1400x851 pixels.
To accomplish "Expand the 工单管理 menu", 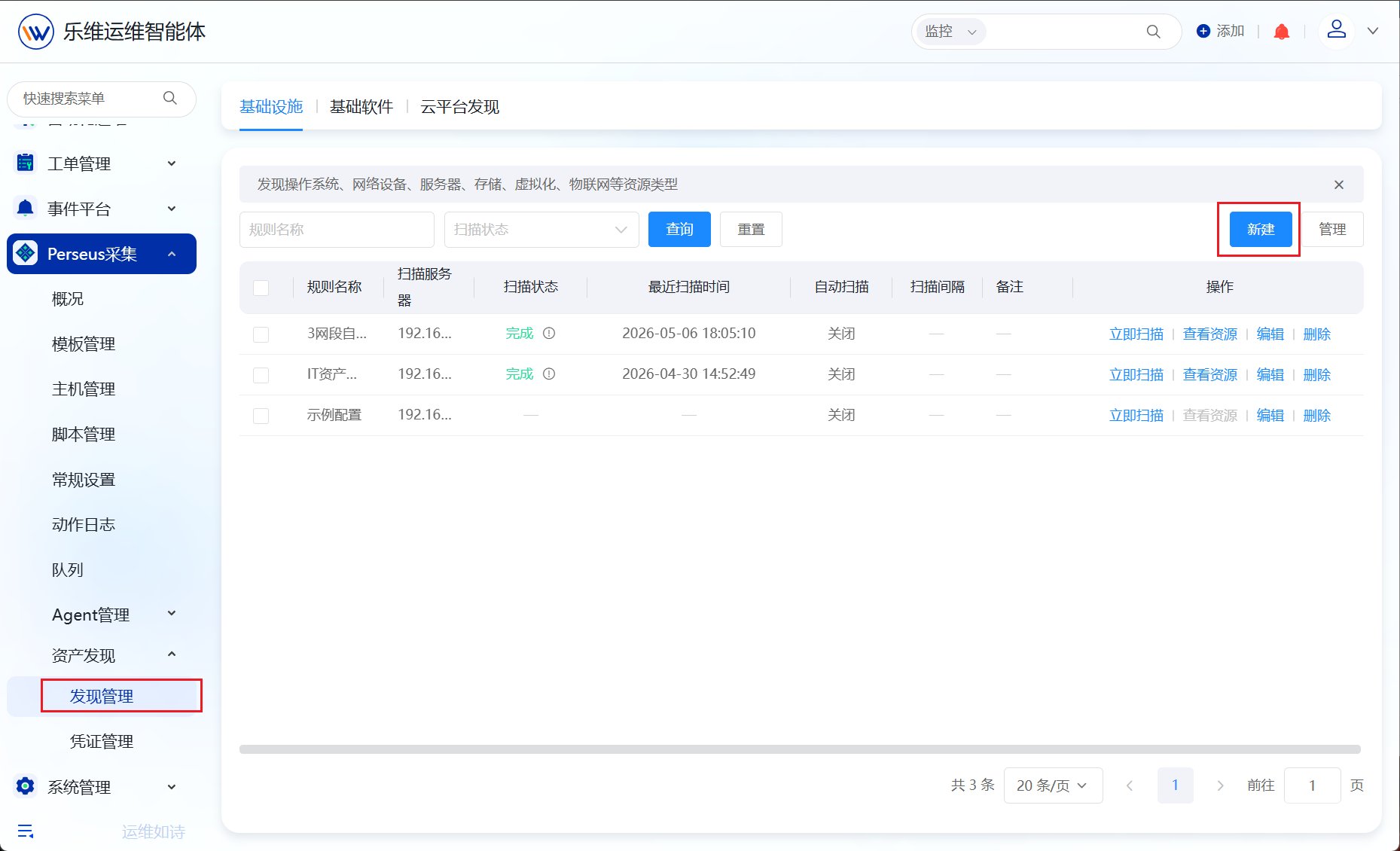I will pyautogui.click(x=172, y=163).
